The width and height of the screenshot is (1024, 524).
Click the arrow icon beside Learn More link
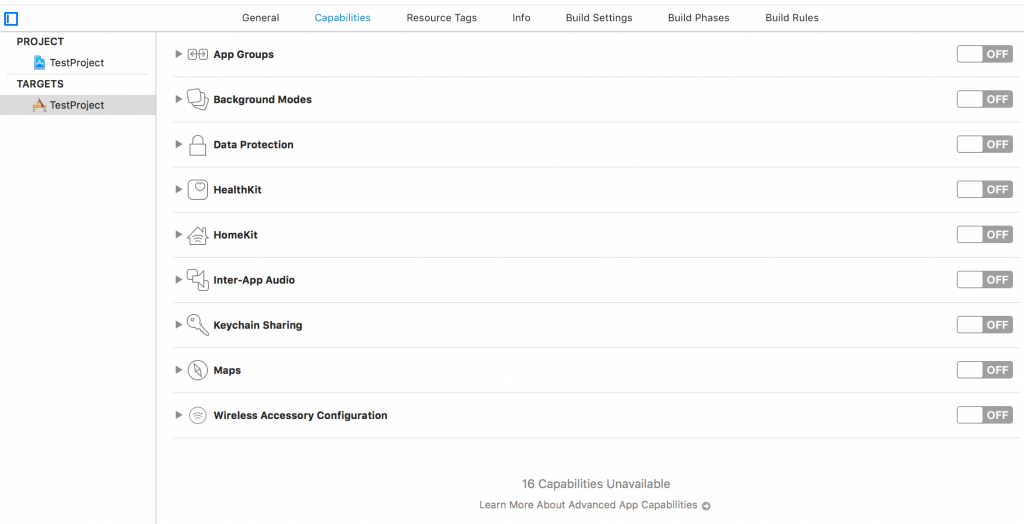tap(706, 505)
